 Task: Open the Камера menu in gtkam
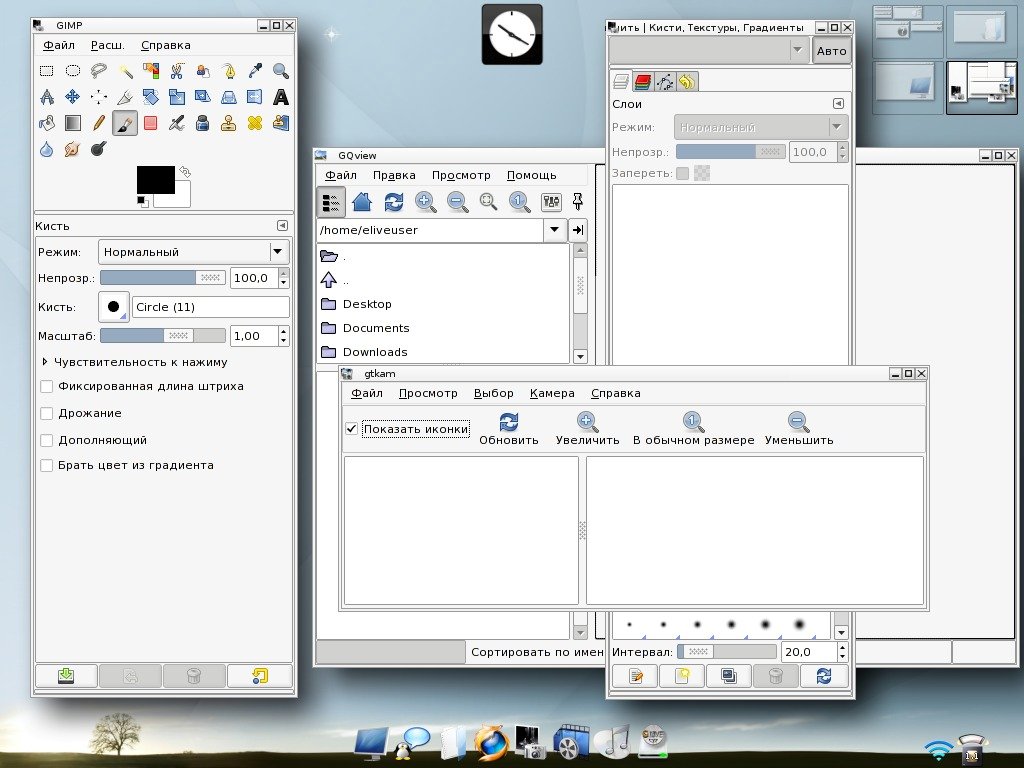click(552, 393)
